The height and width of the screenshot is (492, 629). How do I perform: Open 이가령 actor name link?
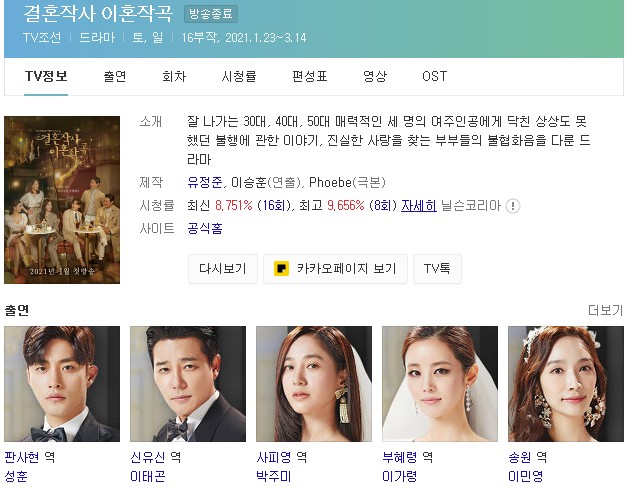pyautogui.click(x=400, y=476)
